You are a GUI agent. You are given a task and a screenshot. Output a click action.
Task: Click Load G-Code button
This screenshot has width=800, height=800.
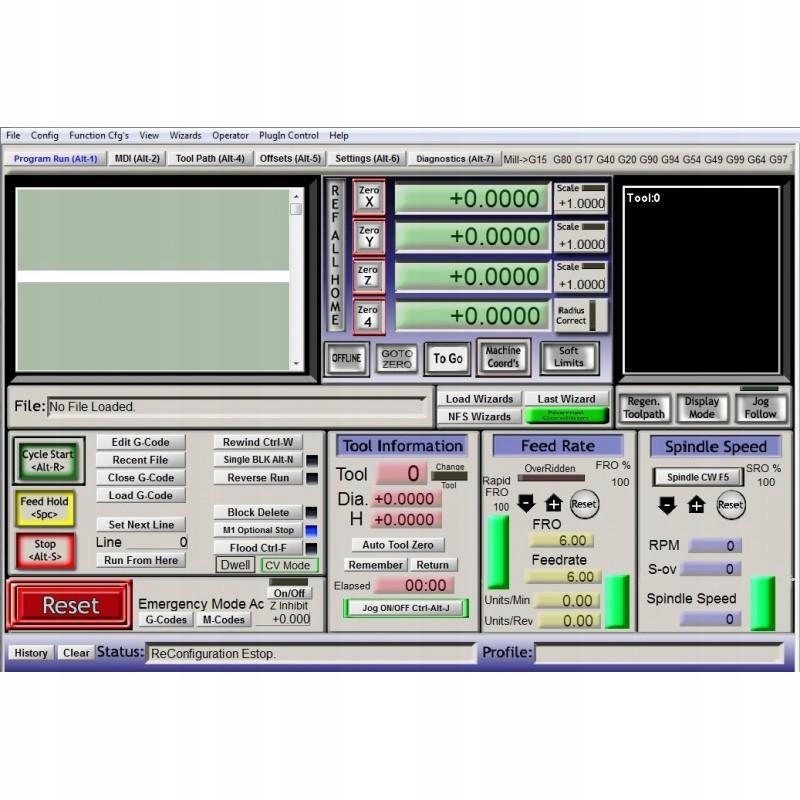click(x=140, y=495)
